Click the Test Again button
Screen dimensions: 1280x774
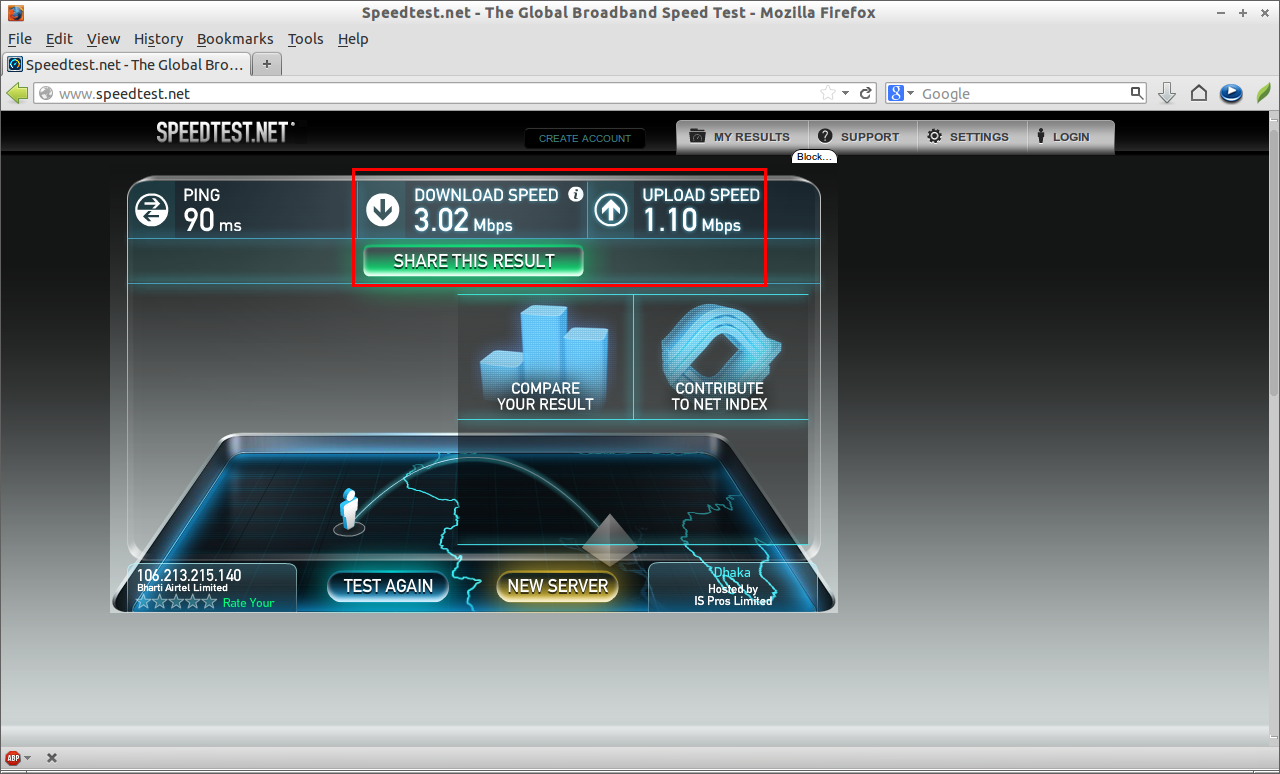tap(388, 586)
